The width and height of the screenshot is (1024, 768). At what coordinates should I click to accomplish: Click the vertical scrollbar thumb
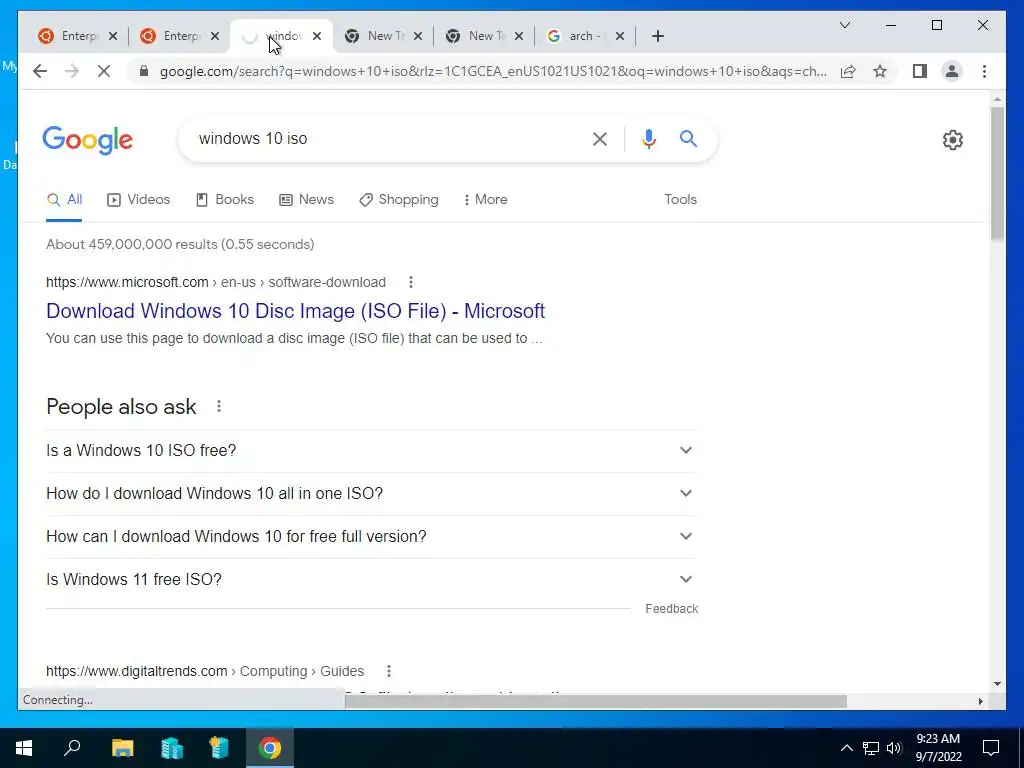[x=997, y=172]
